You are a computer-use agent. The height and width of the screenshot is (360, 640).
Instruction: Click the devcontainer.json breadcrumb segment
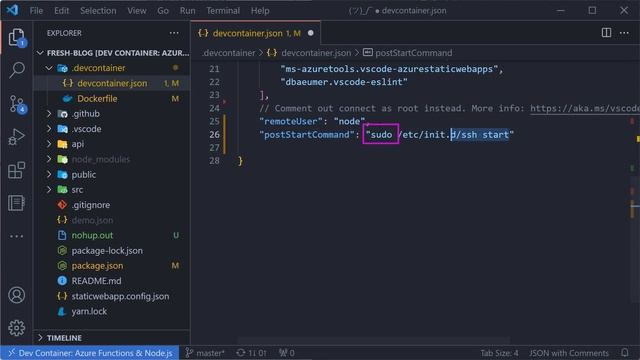309,53
